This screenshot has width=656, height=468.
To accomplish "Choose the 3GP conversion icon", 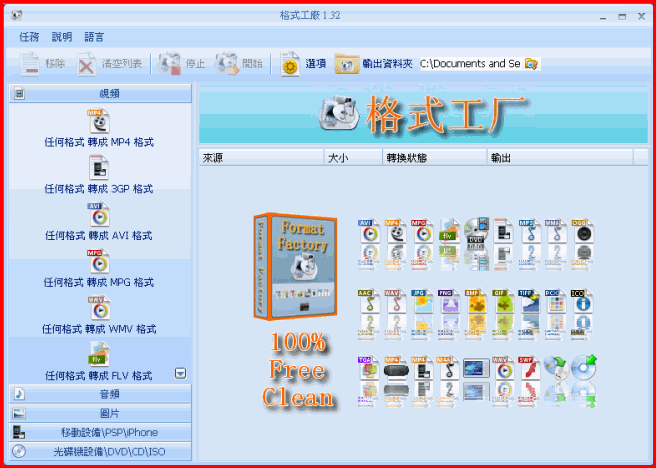I will click(x=99, y=167).
